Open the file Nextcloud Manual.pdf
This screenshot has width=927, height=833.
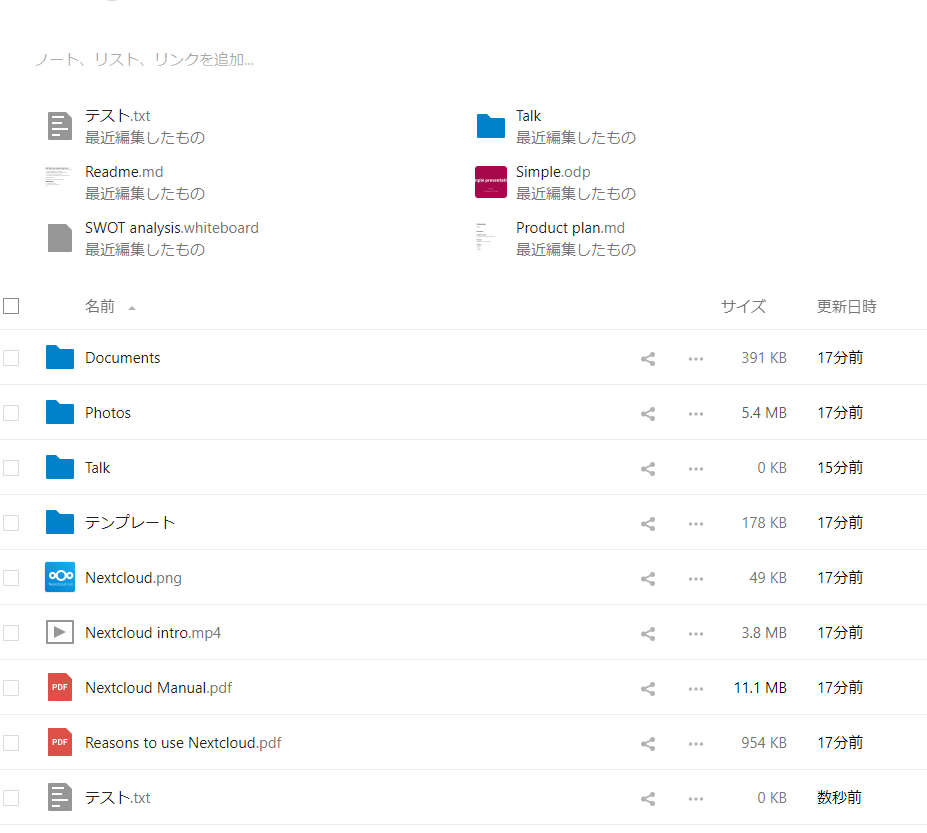click(158, 688)
